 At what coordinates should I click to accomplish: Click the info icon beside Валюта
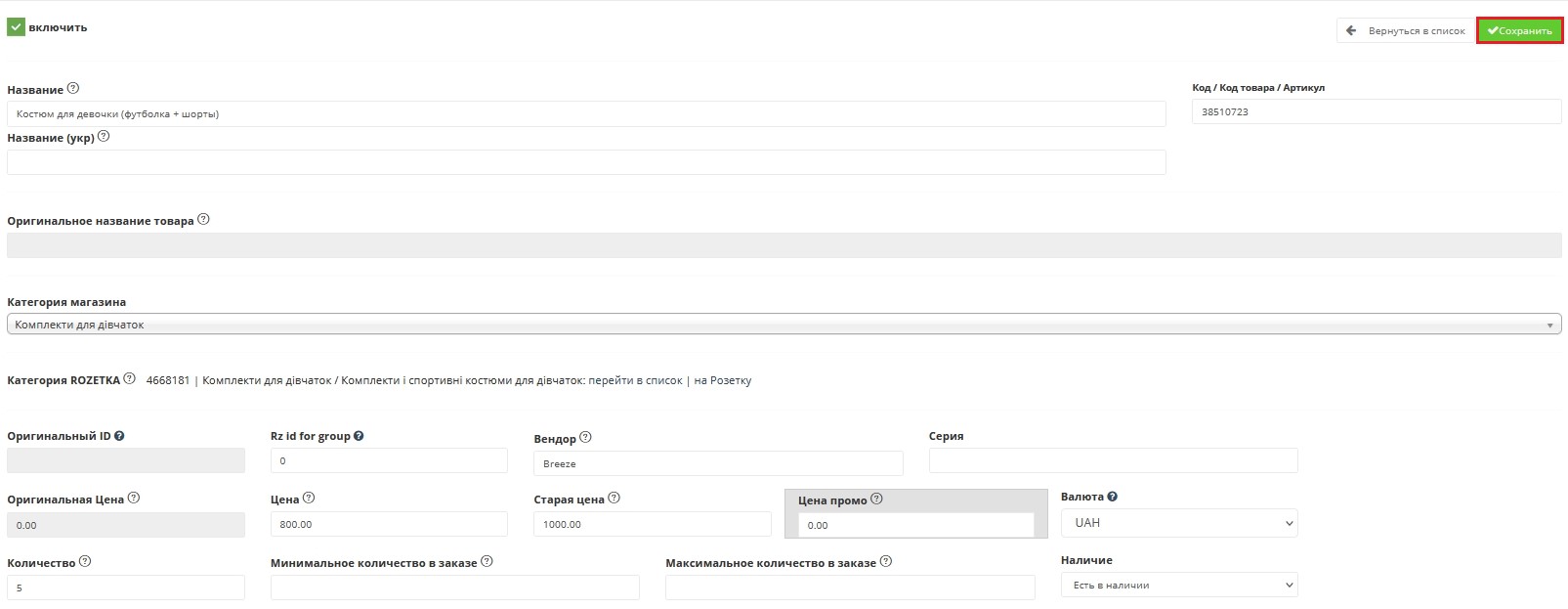tap(1113, 497)
